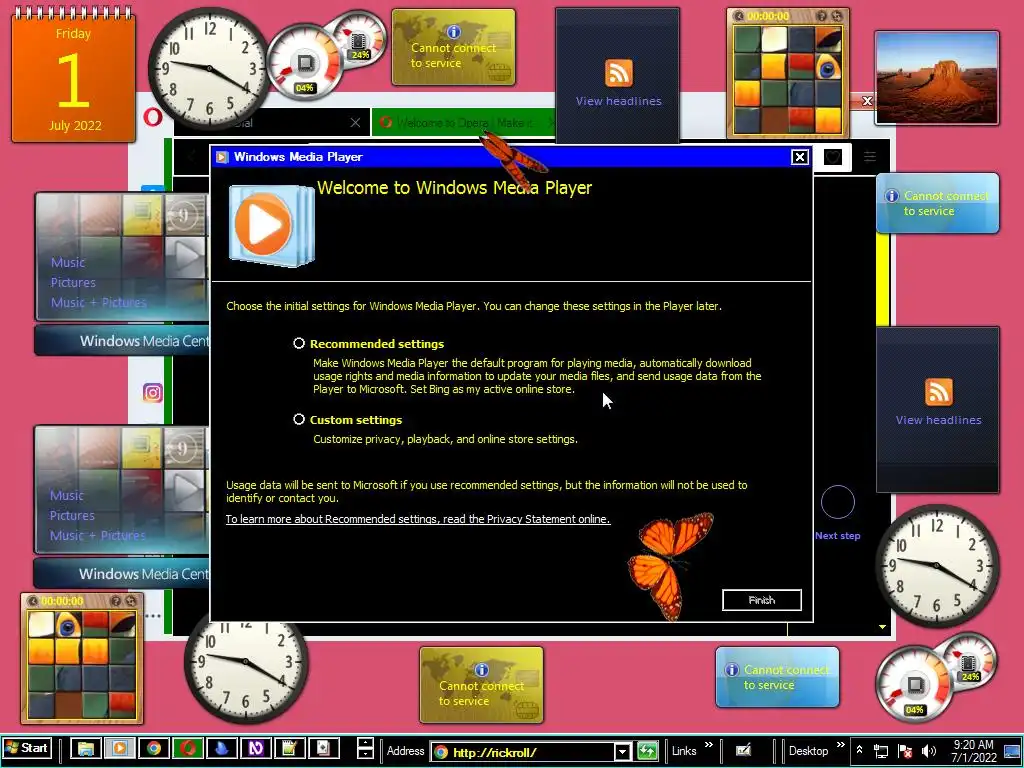Click toucan eye tile in puzzle beside desert slideshow
The height and width of the screenshot is (768, 1024).
(828, 67)
